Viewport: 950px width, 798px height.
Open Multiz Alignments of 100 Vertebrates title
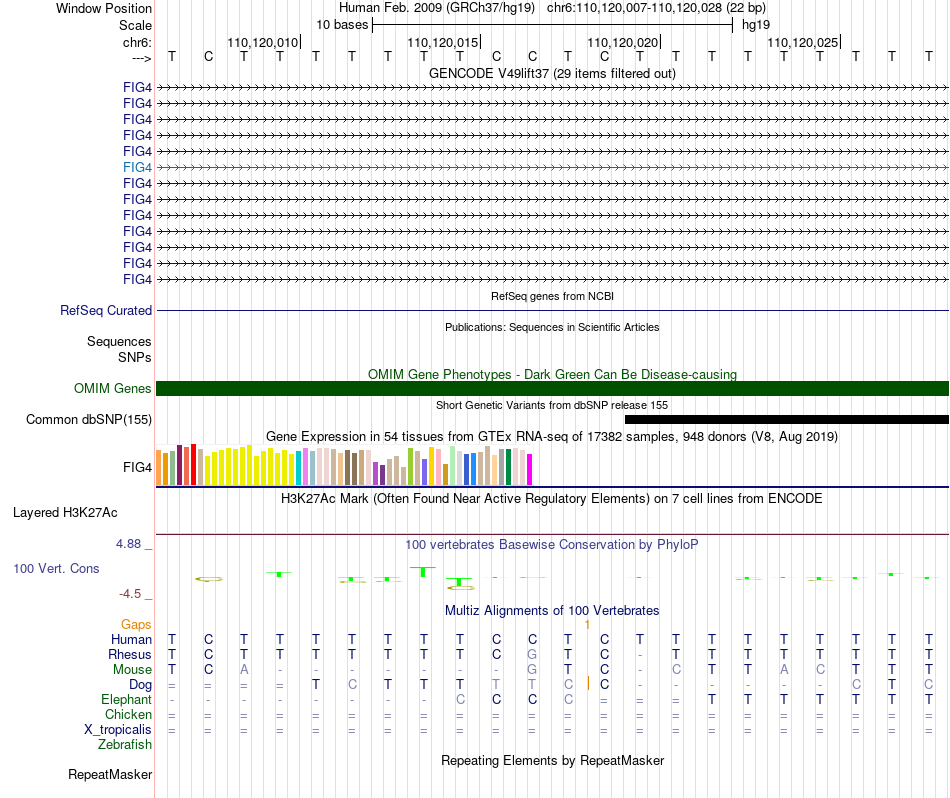[x=552, y=610]
